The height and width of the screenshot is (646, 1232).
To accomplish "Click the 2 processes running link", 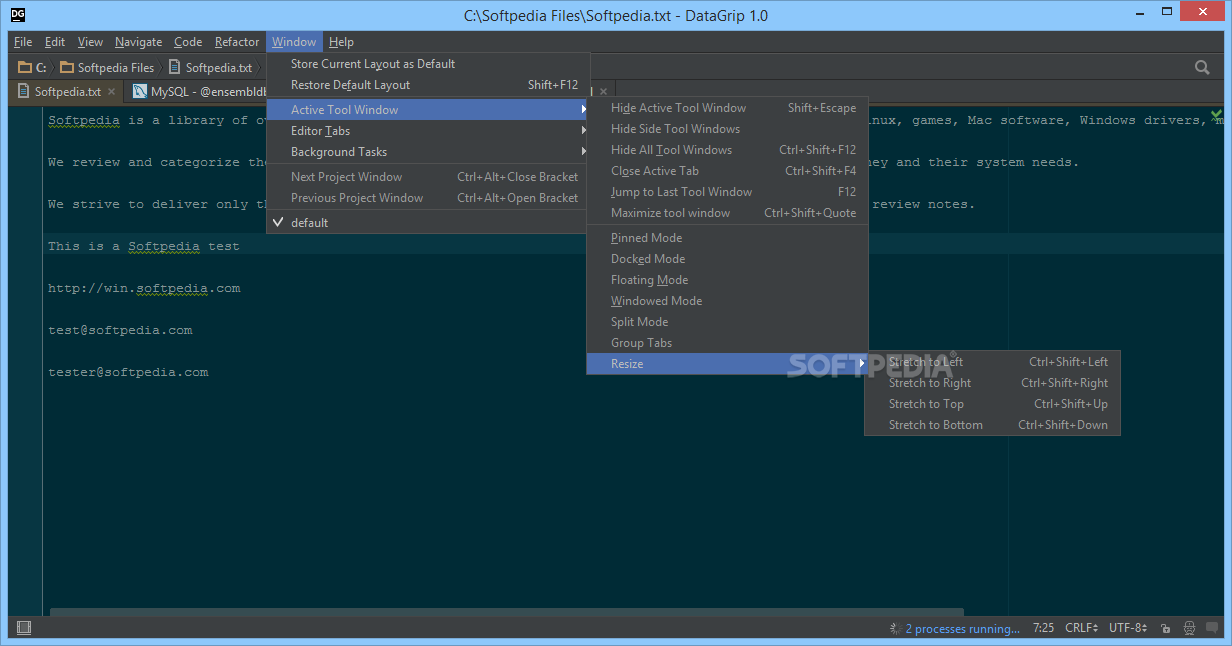I will [x=962, y=629].
